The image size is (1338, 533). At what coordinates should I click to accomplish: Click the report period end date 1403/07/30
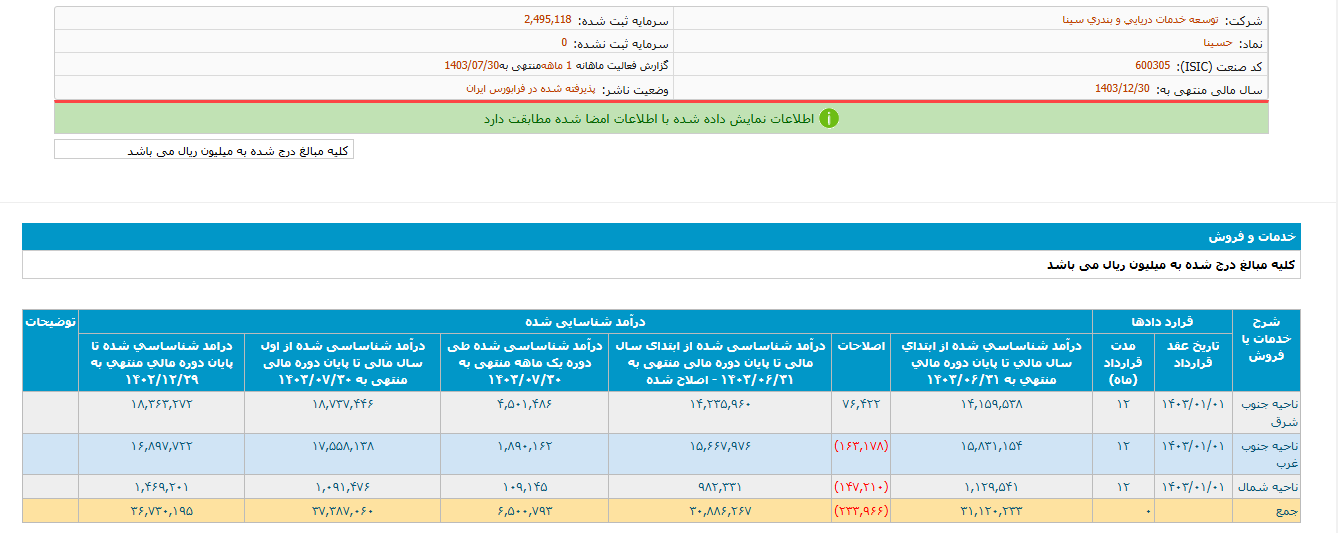click(x=472, y=66)
